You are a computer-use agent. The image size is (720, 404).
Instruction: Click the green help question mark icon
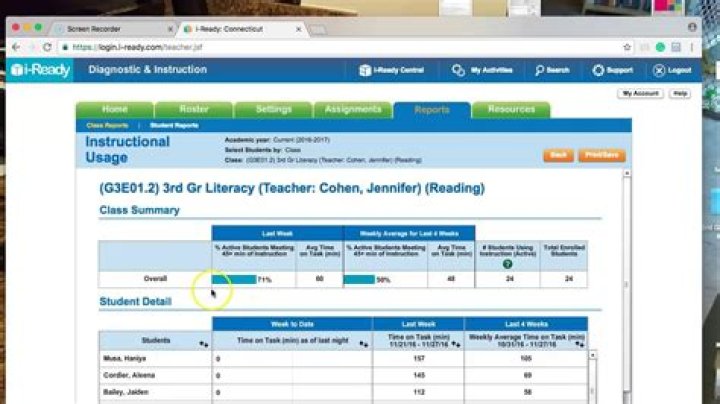coord(507,264)
